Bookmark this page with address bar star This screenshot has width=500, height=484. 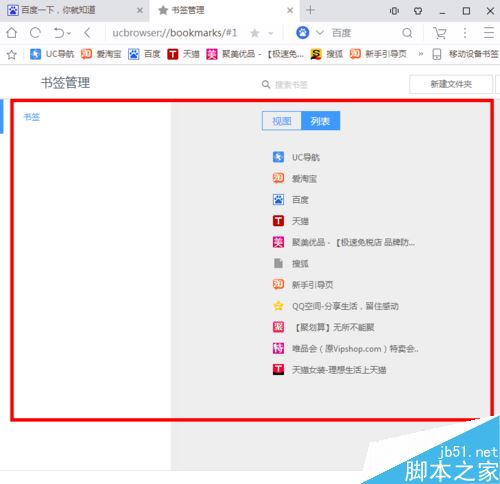coord(255,33)
